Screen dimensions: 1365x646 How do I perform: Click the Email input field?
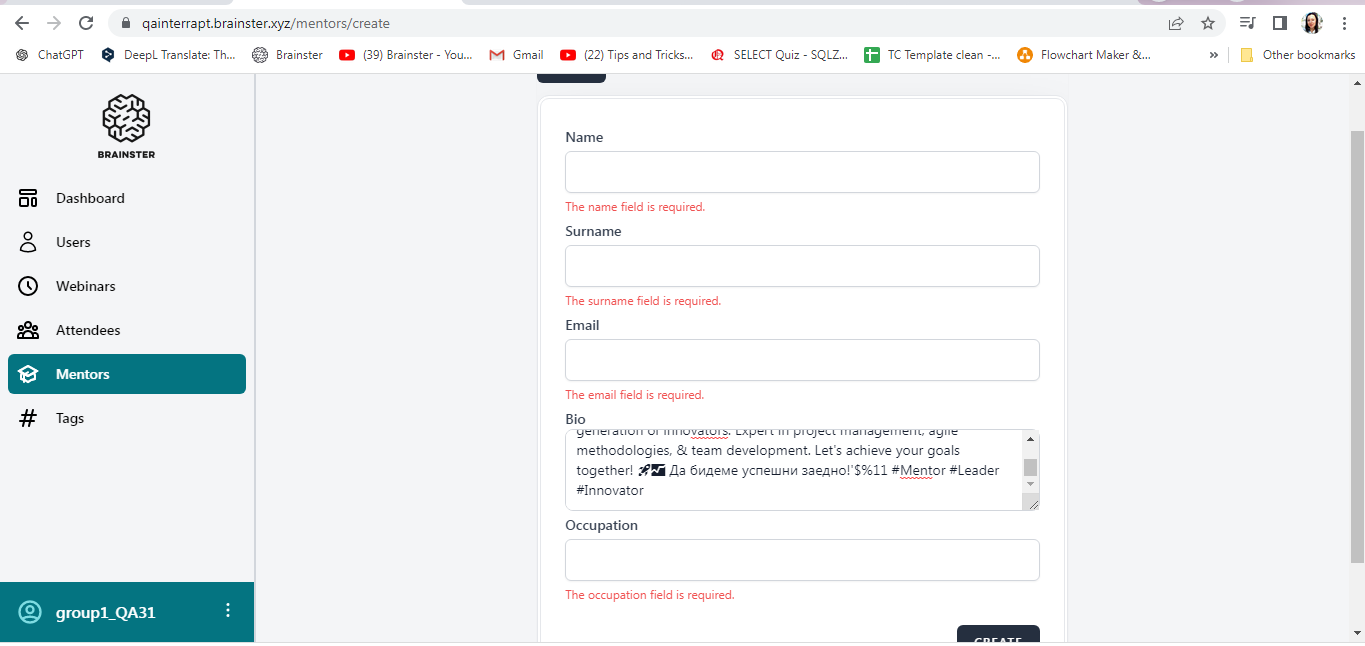coord(801,360)
